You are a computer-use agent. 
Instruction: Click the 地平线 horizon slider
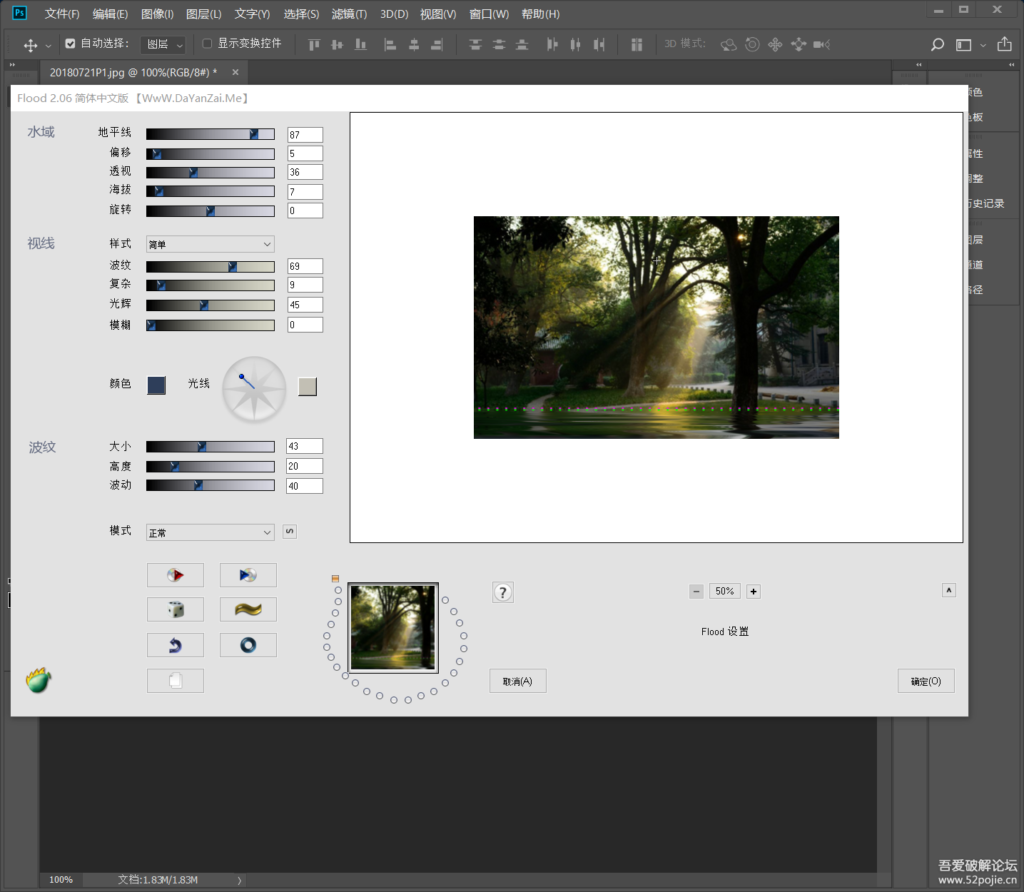tap(210, 134)
